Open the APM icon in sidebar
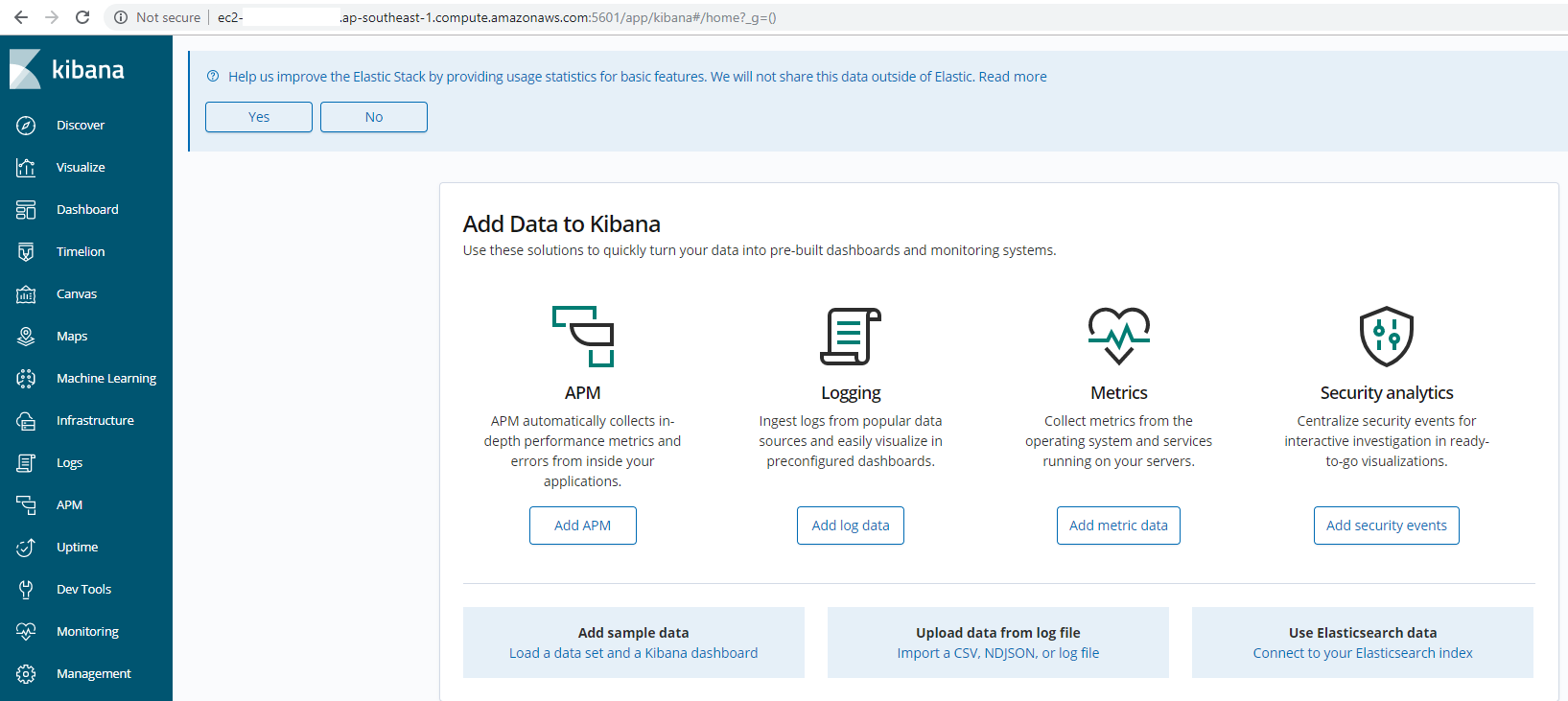Screen dimensions: 1568x701 coord(26,505)
